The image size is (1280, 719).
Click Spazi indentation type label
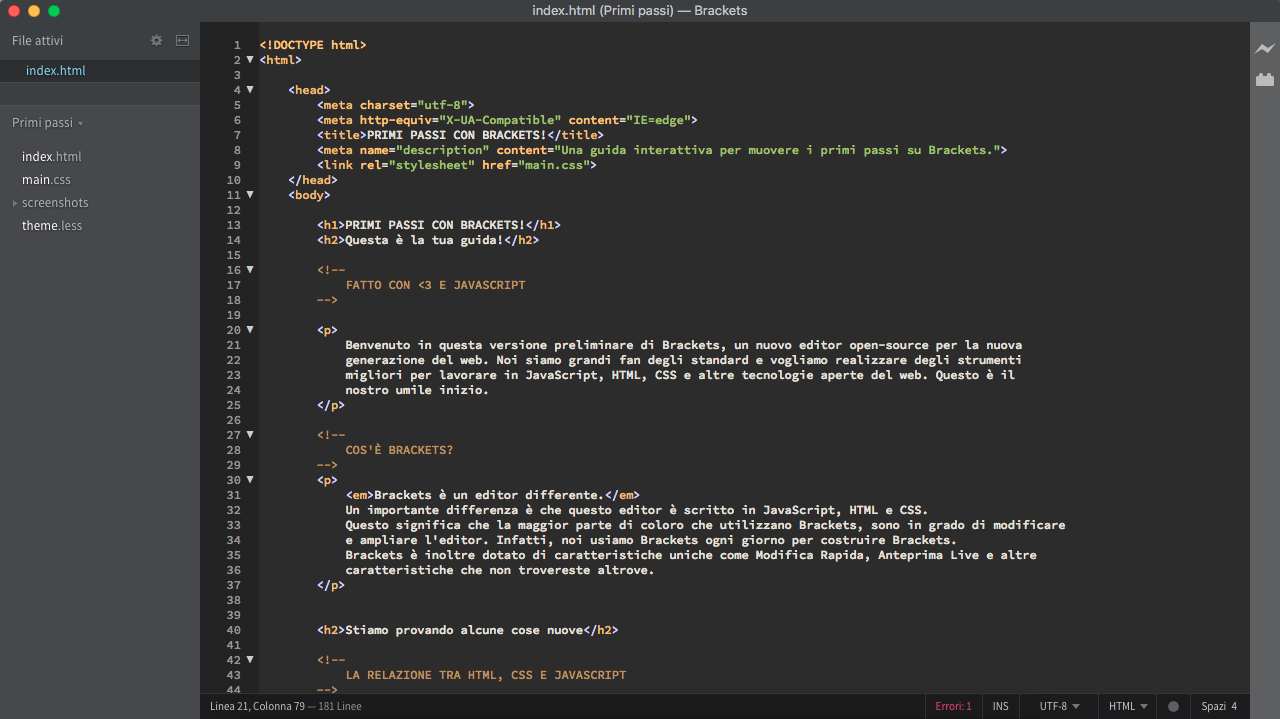click(1213, 706)
